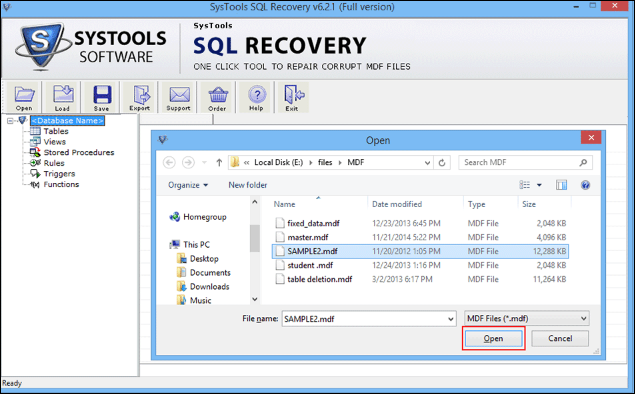Select This PC in navigation pane
635x394 pixels.
point(190,245)
